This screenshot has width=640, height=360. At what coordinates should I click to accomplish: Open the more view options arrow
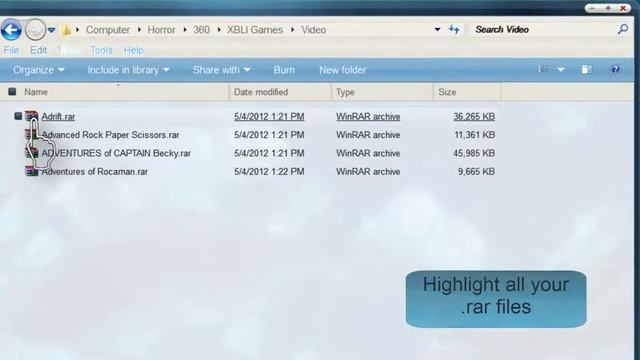(x=561, y=70)
